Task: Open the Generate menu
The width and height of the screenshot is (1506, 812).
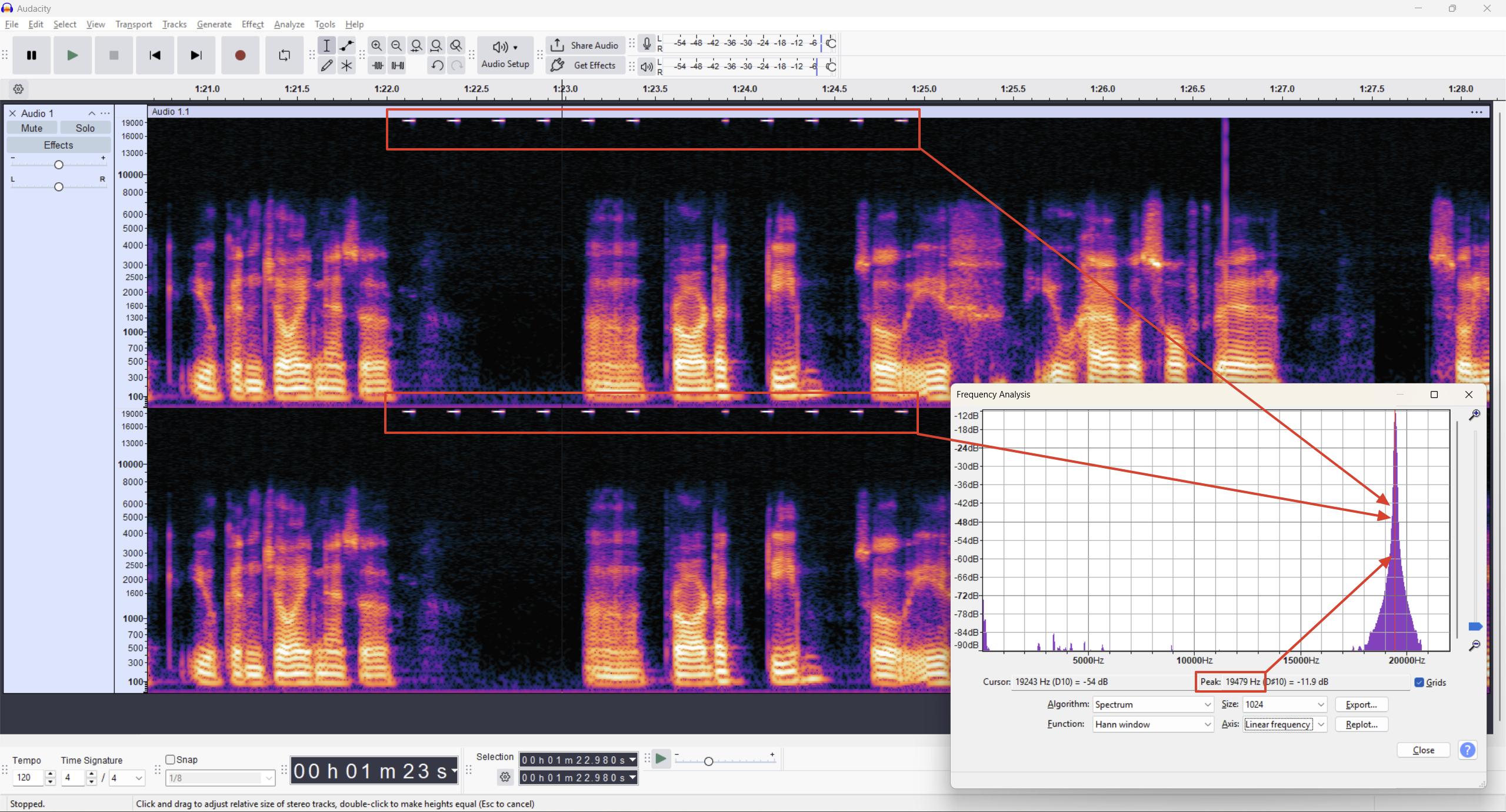Action: tap(214, 24)
